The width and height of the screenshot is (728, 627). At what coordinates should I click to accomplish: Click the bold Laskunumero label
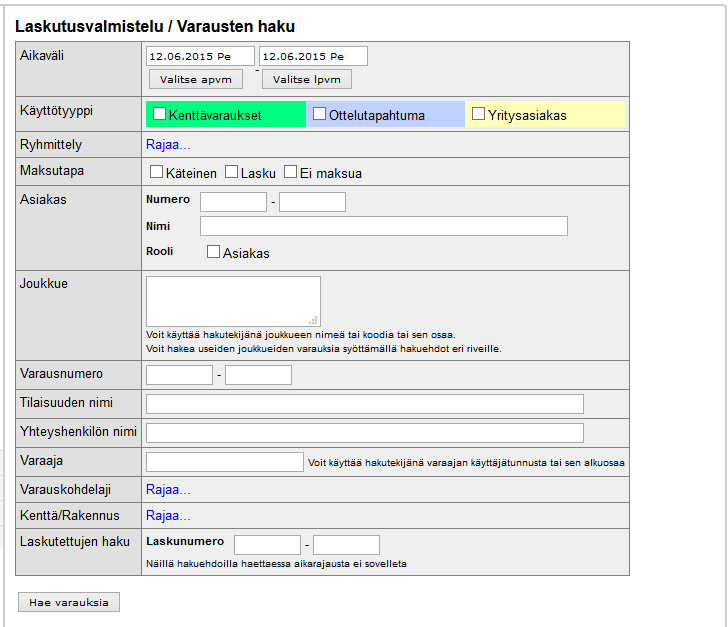tap(185, 542)
